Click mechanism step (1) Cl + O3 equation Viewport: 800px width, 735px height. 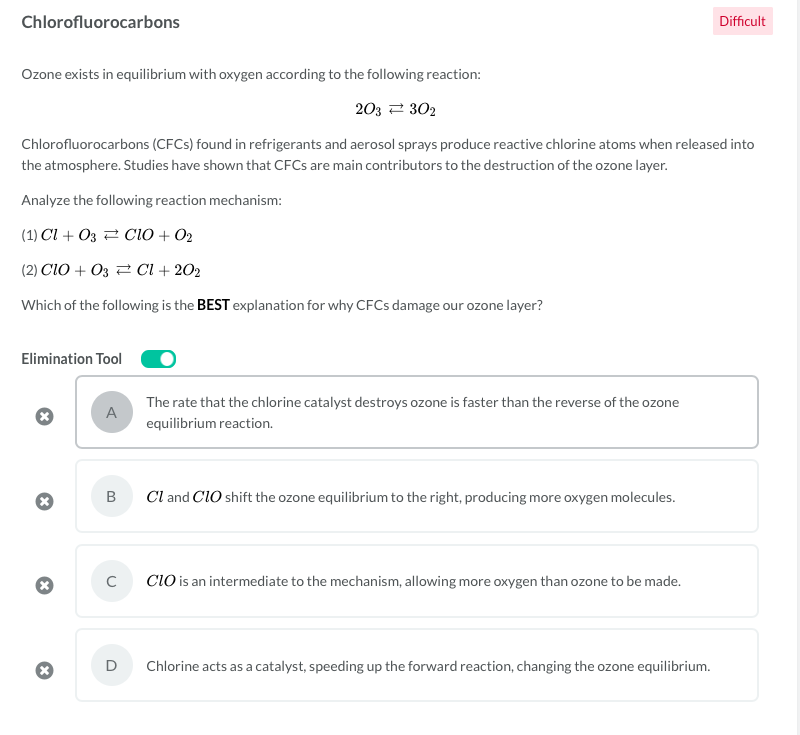pos(107,236)
